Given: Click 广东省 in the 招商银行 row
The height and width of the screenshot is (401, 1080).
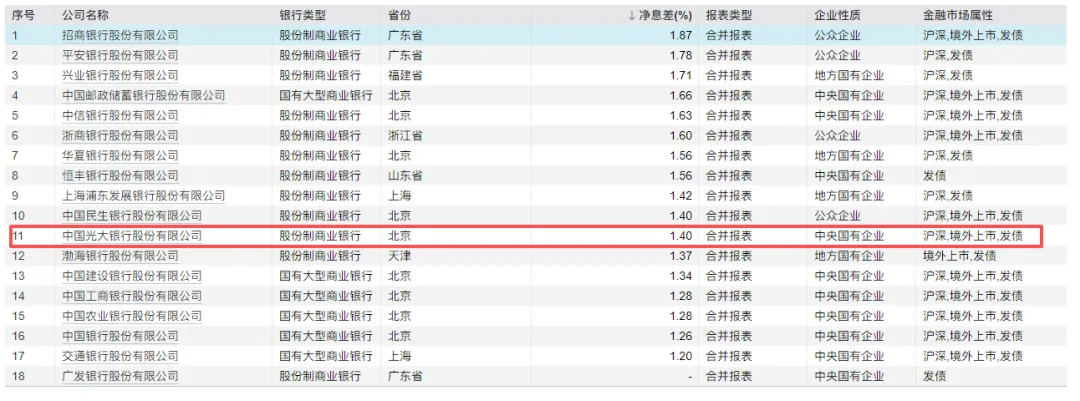Looking at the screenshot, I should (405, 35).
